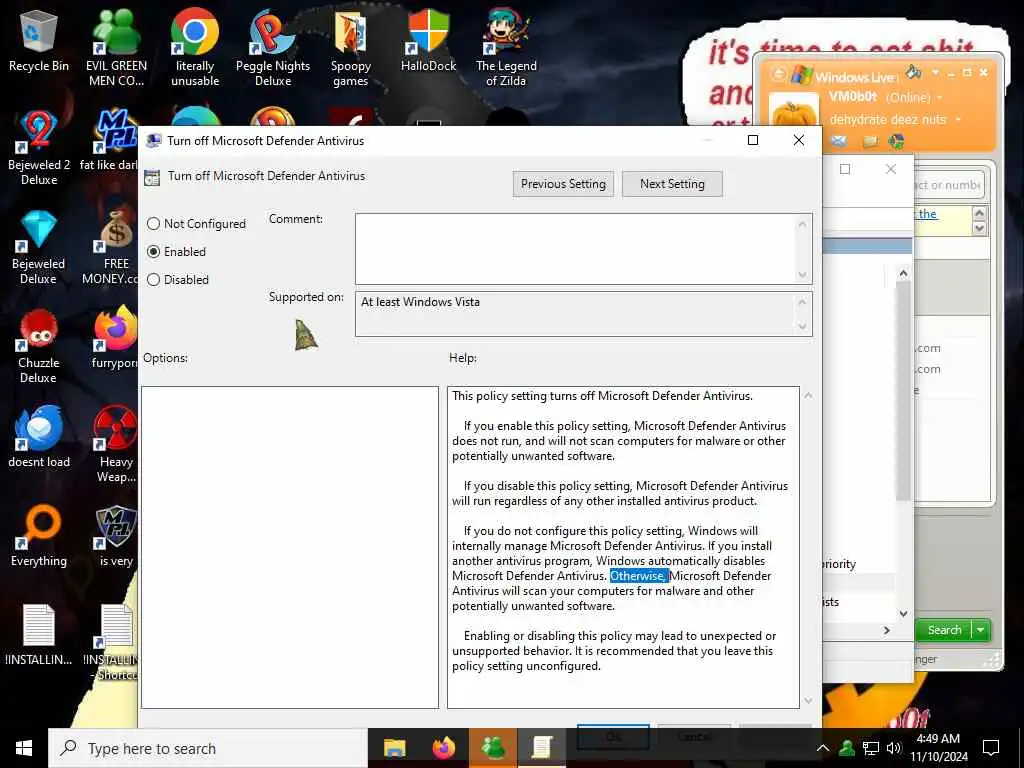Click the Messenger contact search field

(x=949, y=185)
